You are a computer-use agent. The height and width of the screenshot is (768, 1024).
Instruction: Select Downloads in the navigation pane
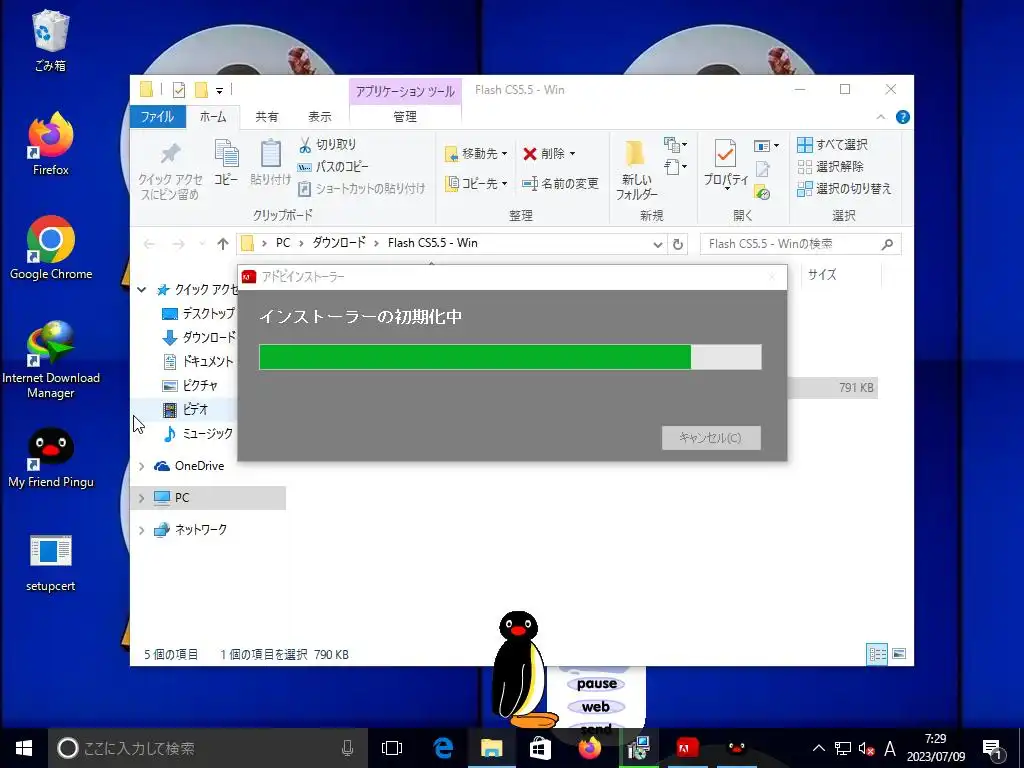(x=199, y=338)
